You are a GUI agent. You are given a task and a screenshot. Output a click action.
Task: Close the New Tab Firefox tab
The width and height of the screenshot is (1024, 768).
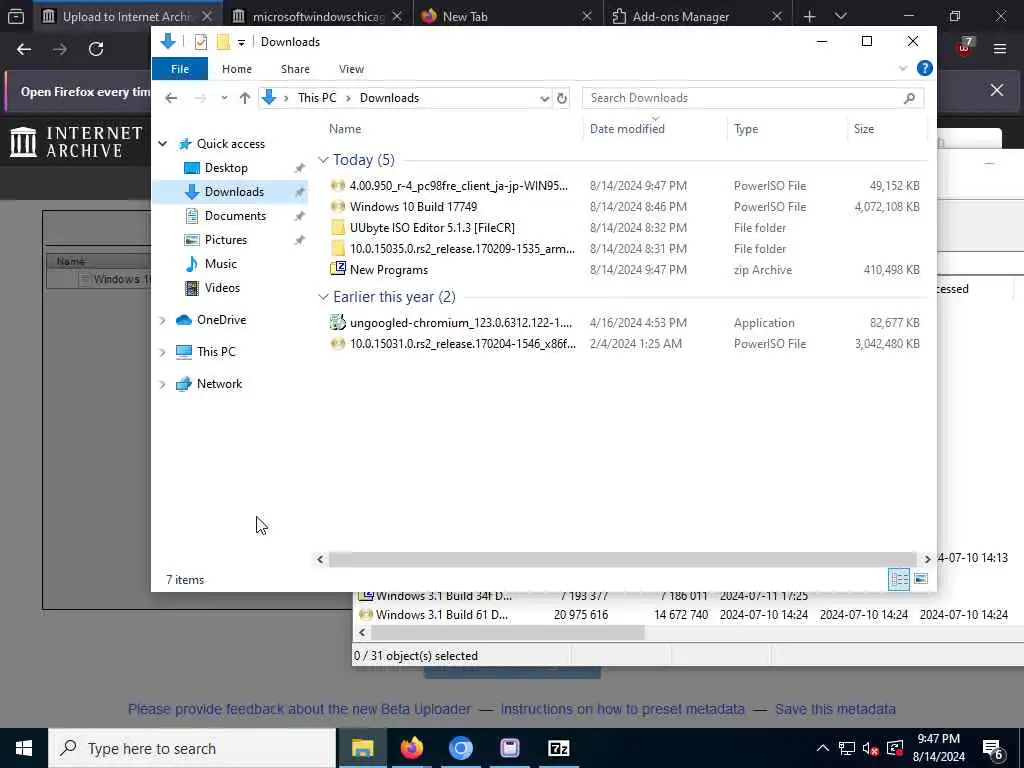[x=586, y=16]
